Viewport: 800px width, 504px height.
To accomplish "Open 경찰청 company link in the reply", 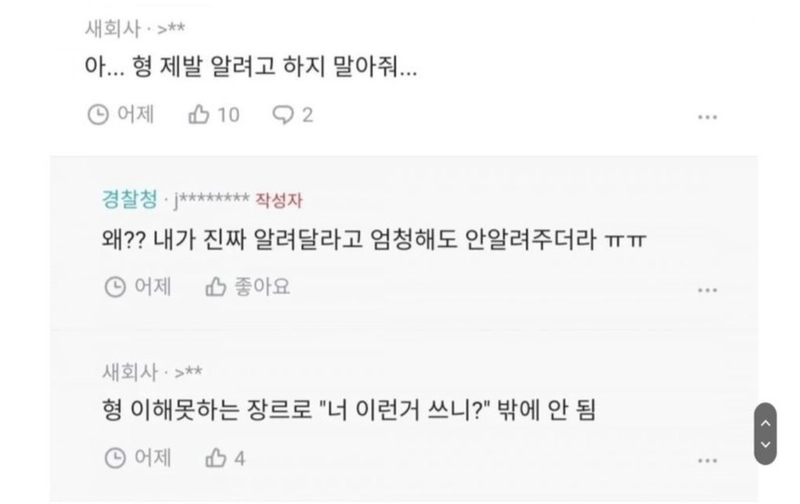I will click(130, 199).
